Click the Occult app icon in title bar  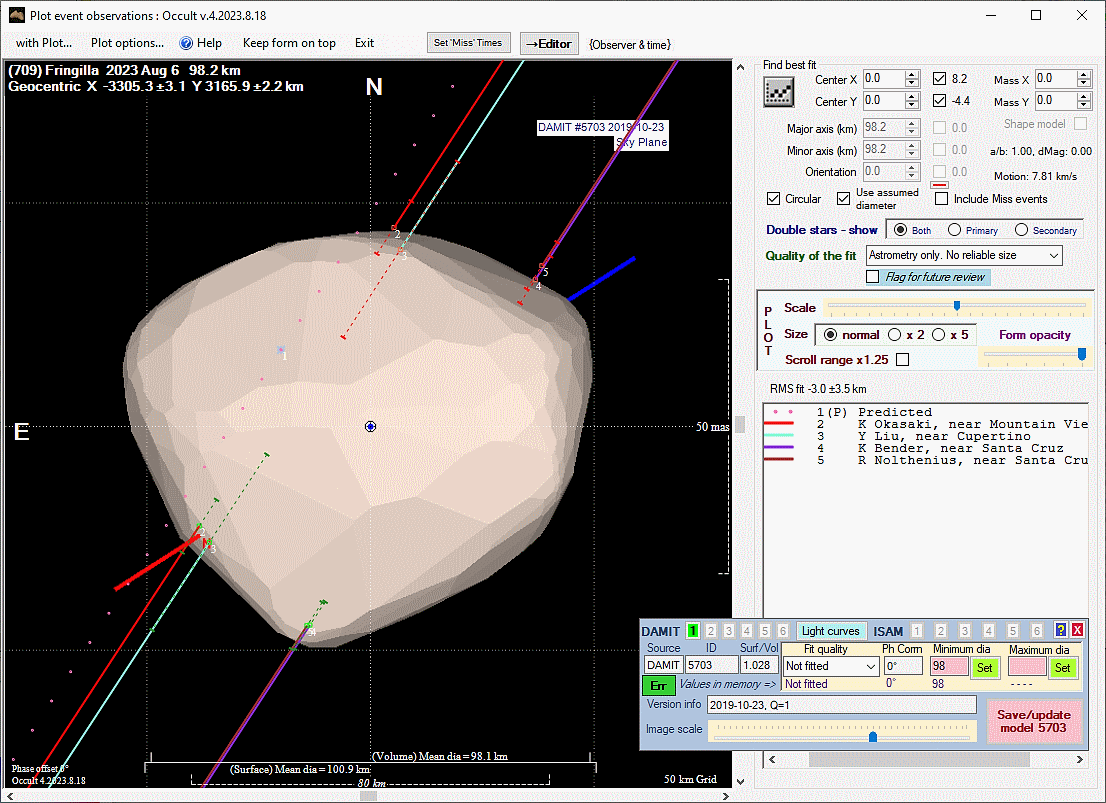16,16
